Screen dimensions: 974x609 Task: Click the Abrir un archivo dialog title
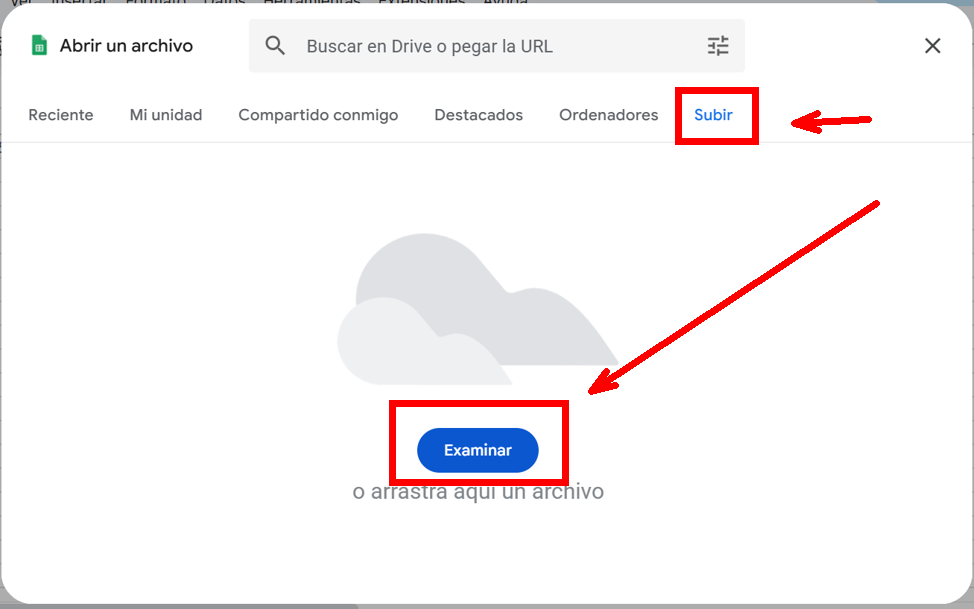[x=126, y=46]
